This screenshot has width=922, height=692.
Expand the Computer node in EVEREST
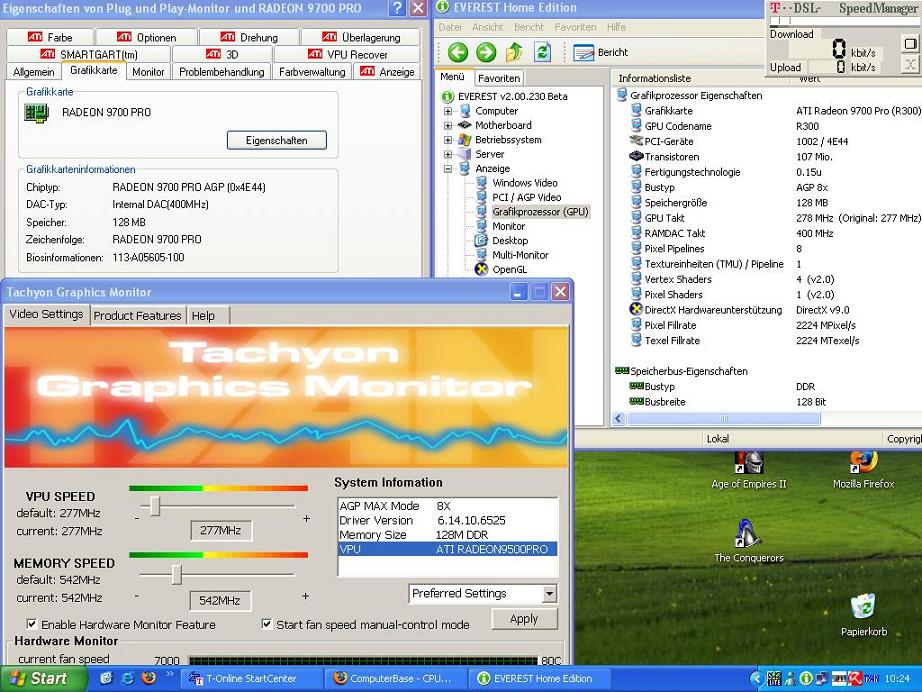(x=448, y=111)
